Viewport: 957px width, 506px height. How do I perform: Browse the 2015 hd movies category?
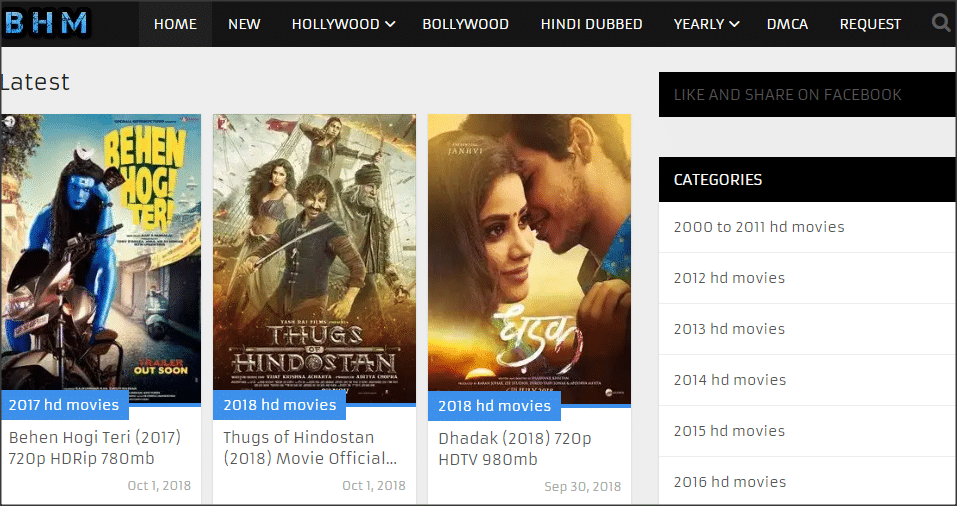click(x=729, y=431)
